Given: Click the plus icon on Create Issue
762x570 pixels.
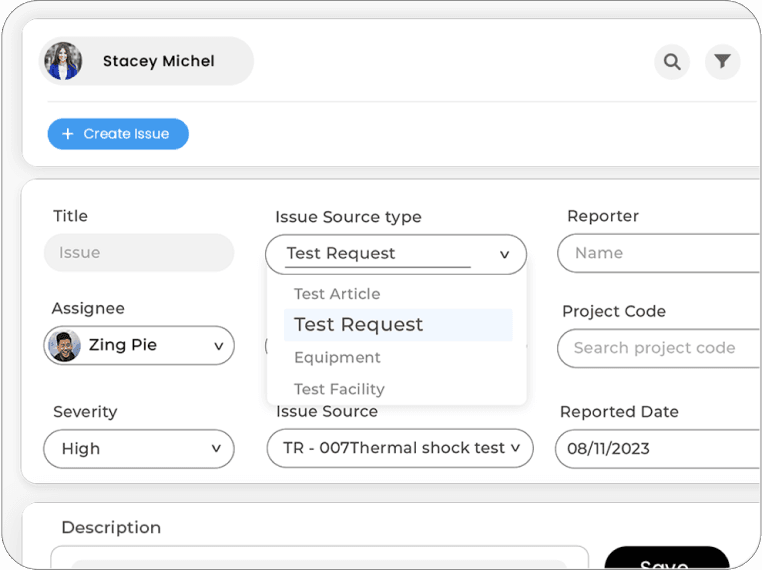Looking at the screenshot, I should 68,134.
